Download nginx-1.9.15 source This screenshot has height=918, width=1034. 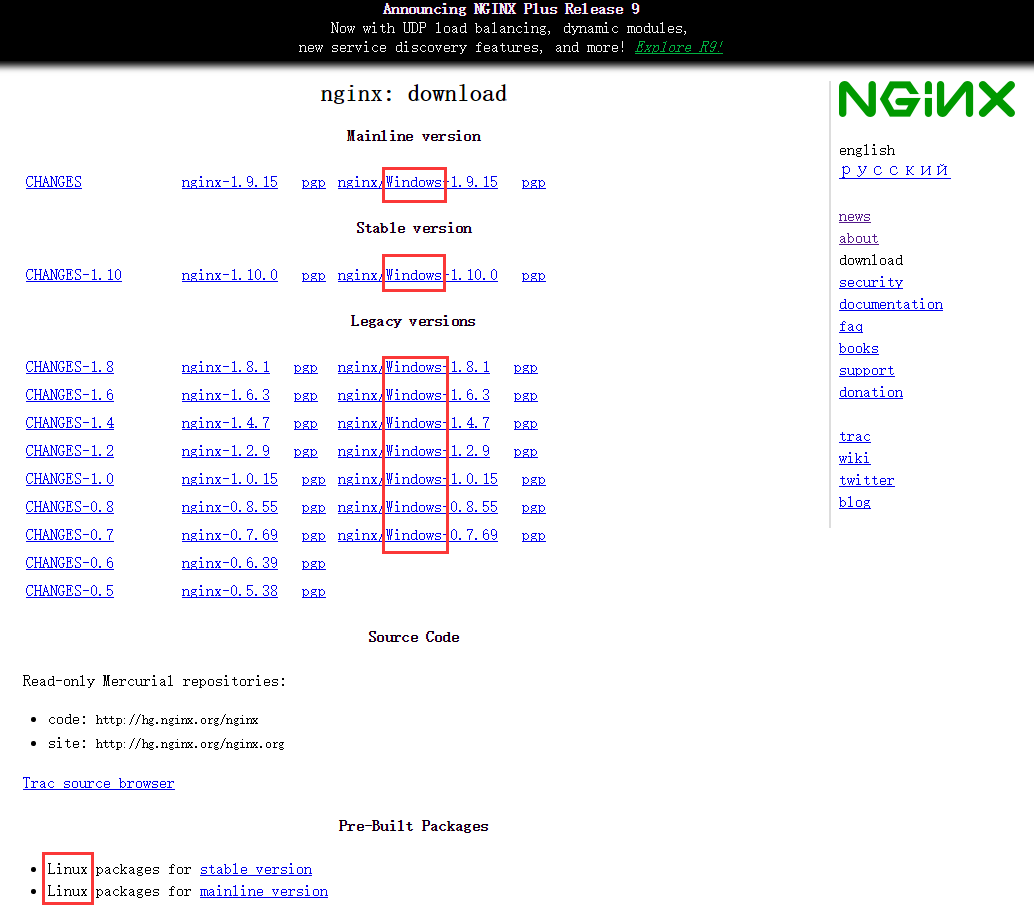(x=229, y=182)
